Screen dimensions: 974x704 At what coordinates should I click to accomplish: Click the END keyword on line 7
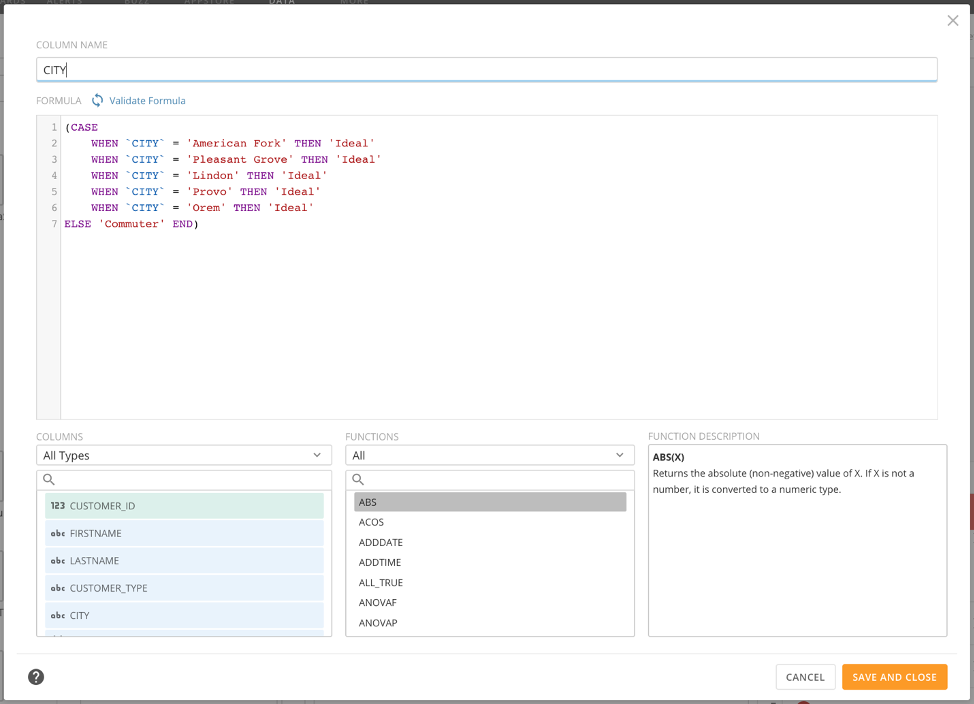(183, 224)
